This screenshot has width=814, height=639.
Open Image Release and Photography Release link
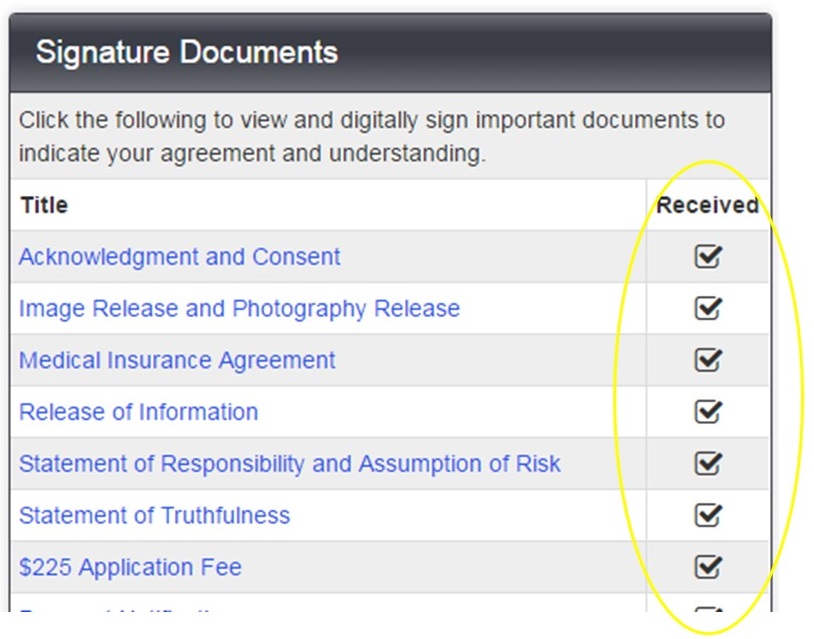pos(239,309)
